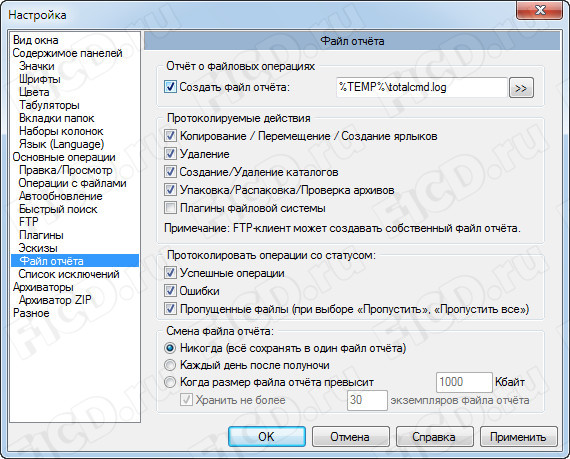The height and width of the screenshot is (459, 570).
Task: Click the %TEMP%\totalcmd.log path field
Action: pos(421,87)
